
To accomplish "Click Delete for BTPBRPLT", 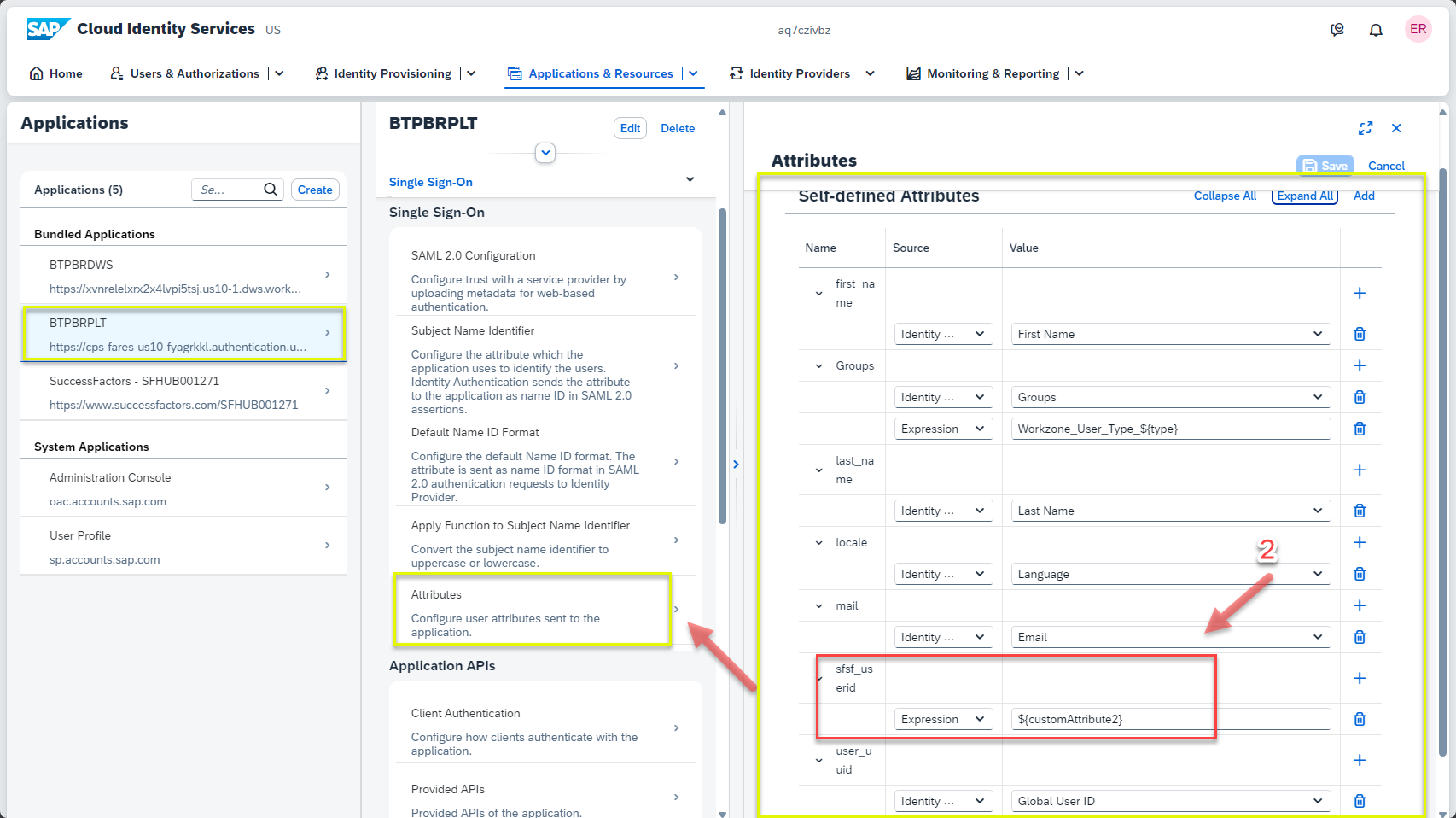I will click(678, 128).
